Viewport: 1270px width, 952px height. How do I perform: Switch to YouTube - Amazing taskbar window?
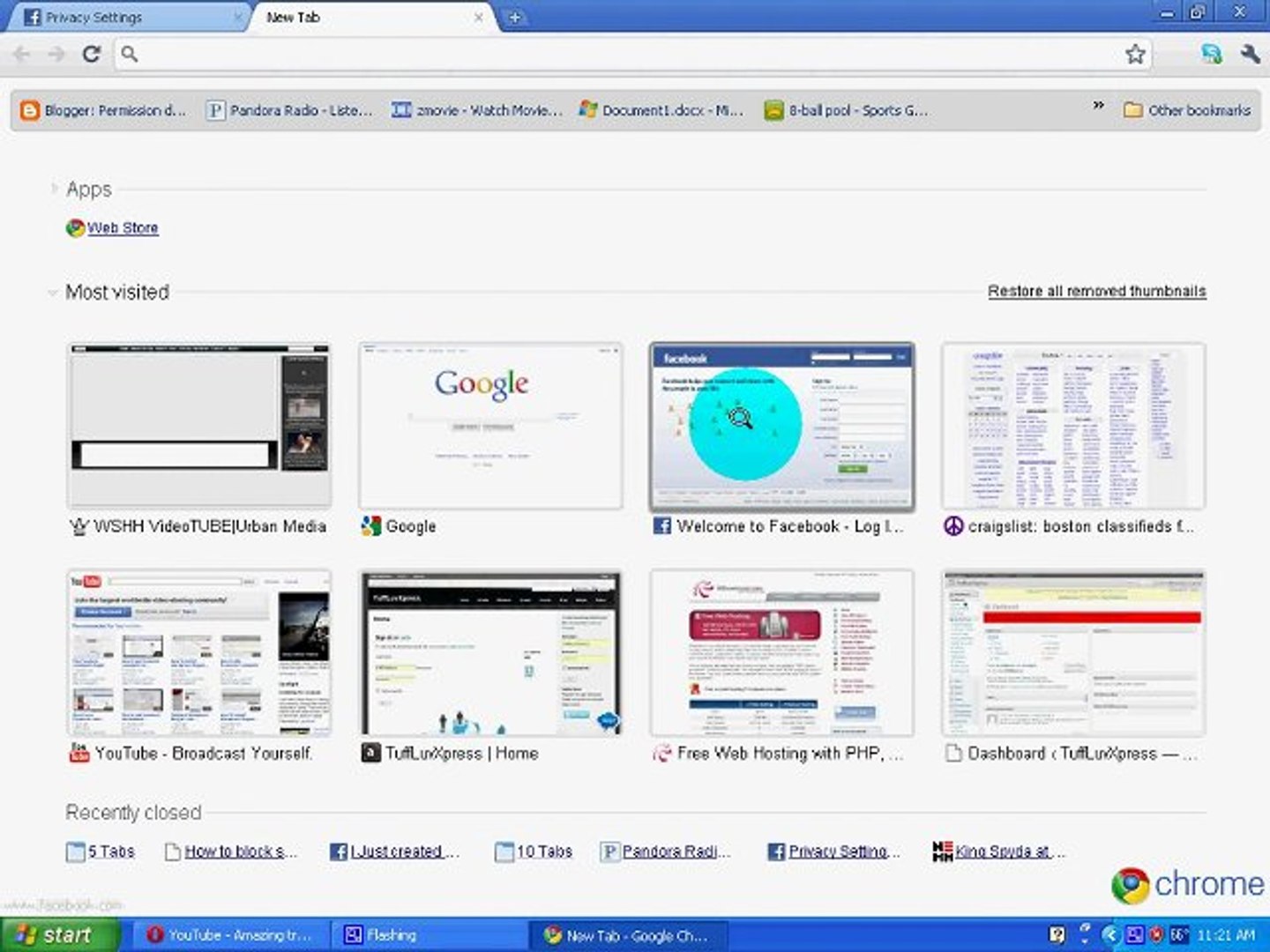(229, 934)
